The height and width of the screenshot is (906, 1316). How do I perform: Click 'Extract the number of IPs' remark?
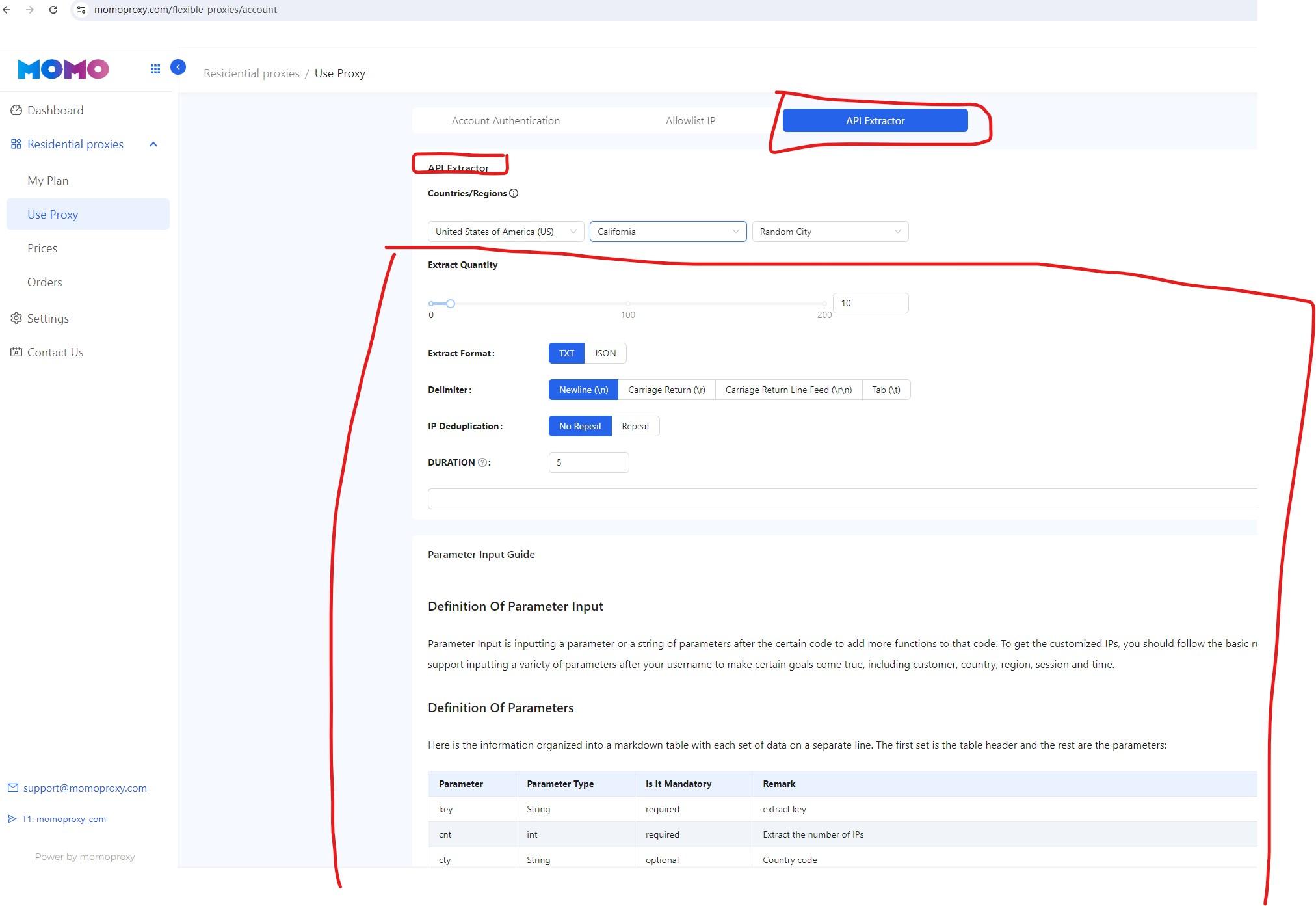[813, 834]
